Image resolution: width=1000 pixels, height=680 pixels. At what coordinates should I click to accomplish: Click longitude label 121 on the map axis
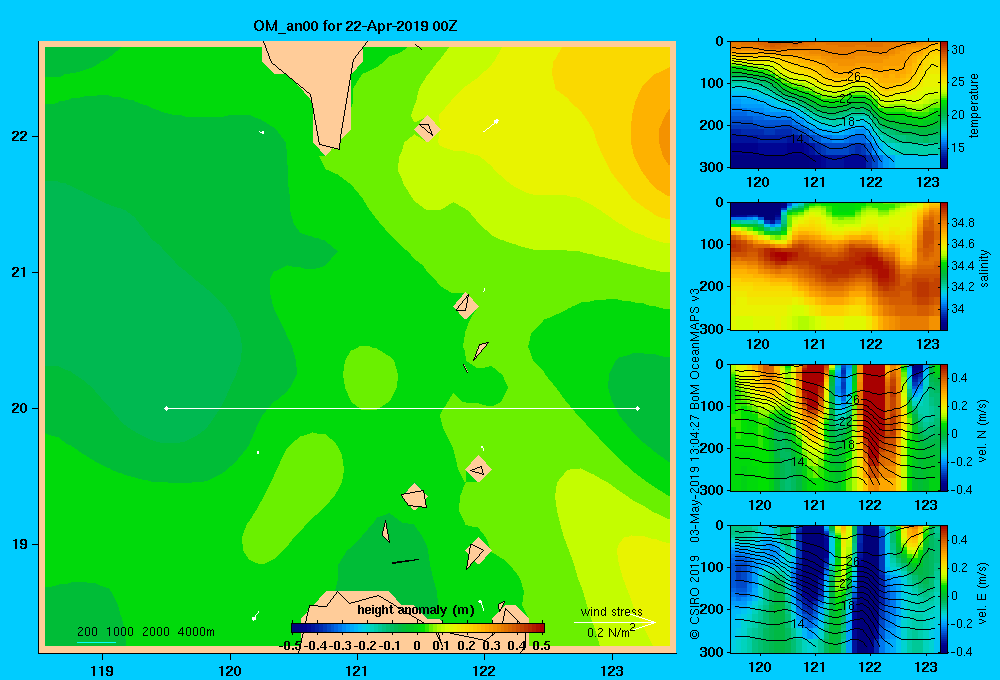(x=357, y=670)
